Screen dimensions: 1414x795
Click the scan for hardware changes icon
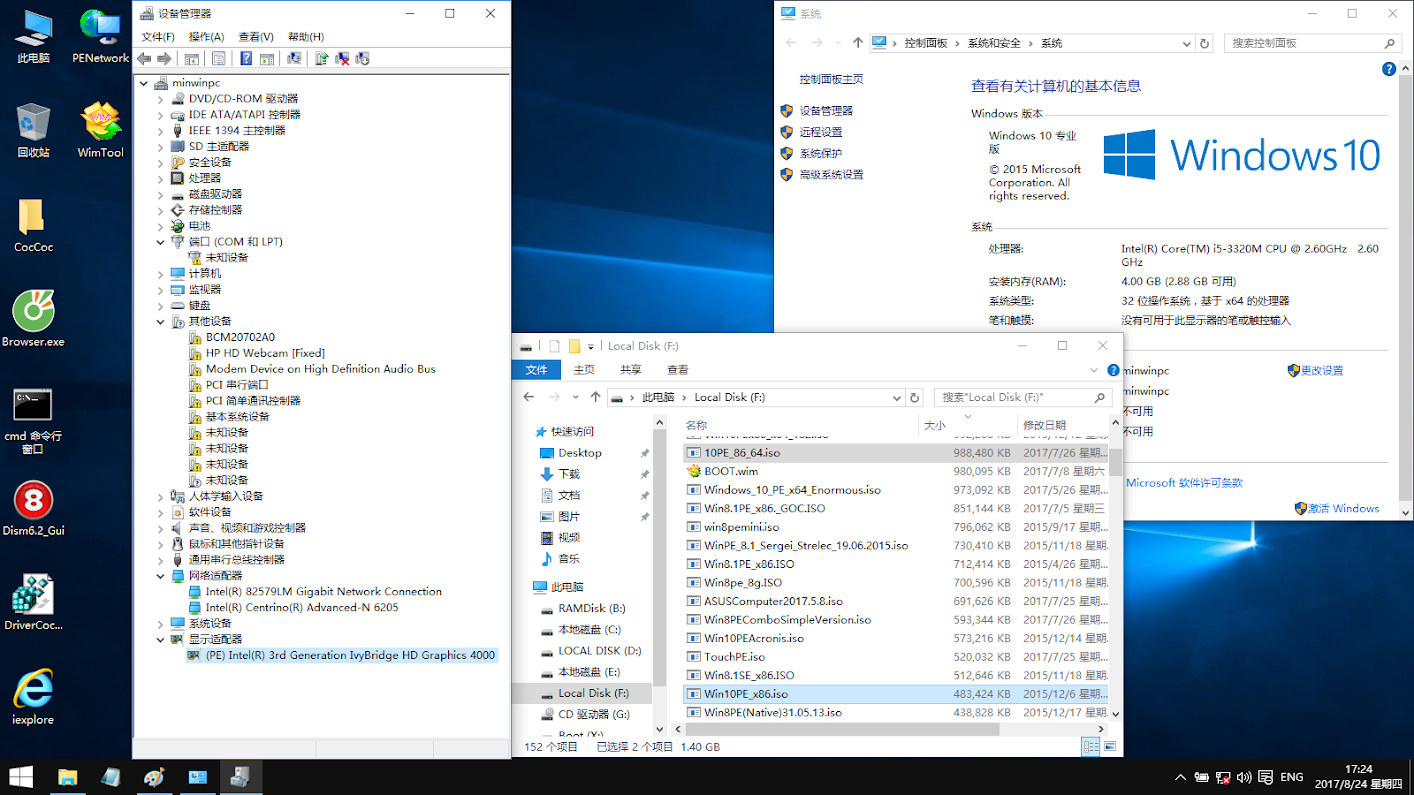[x=294, y=59]
